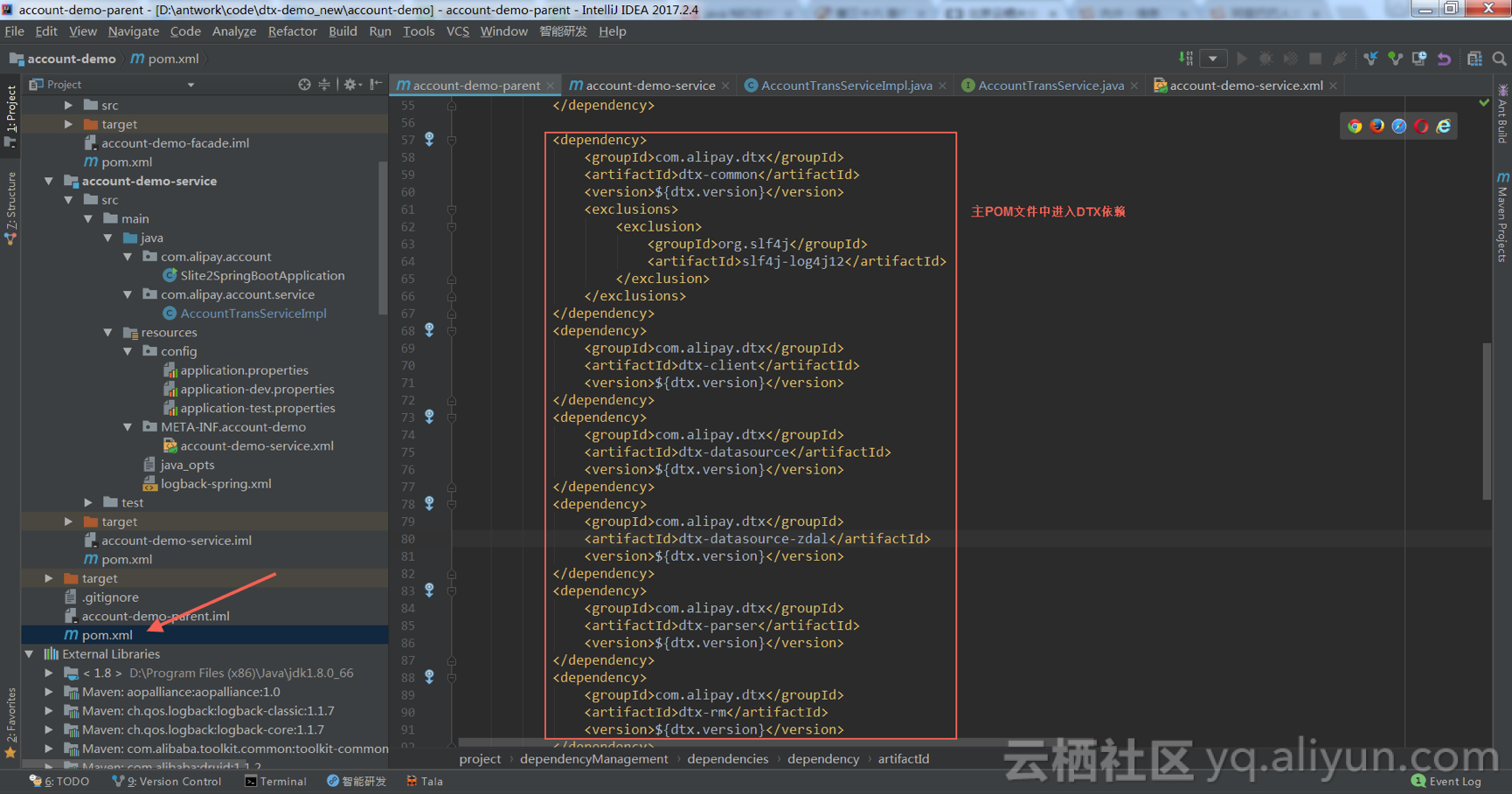Open Project Structure from the toolbar
Image resolution: width=1512 pixels, height=794 pixels.
point(1474,59)
